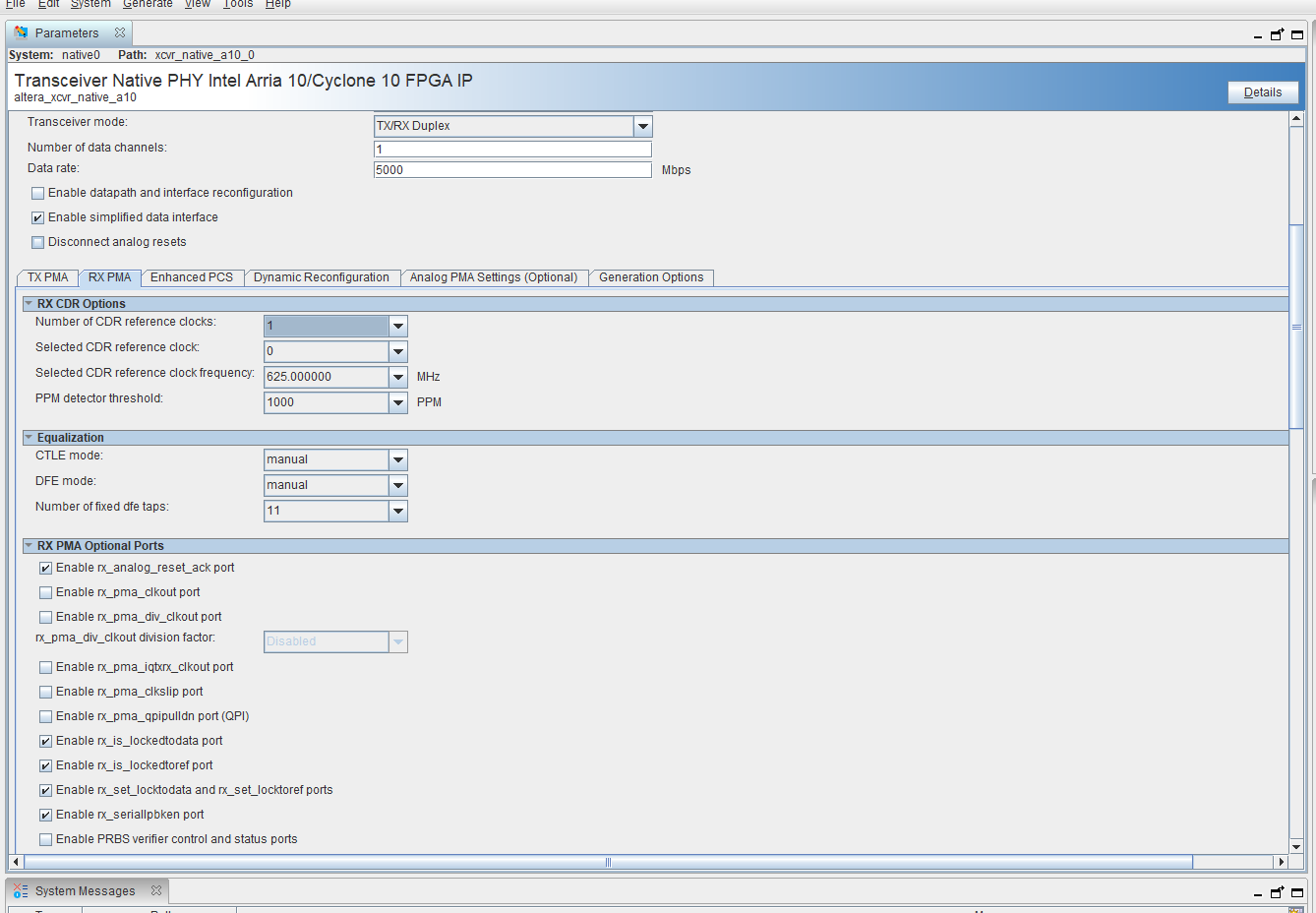
Task: Switch to the TX PMA tab
Action: pyautogui.click(x=47, y=277)
